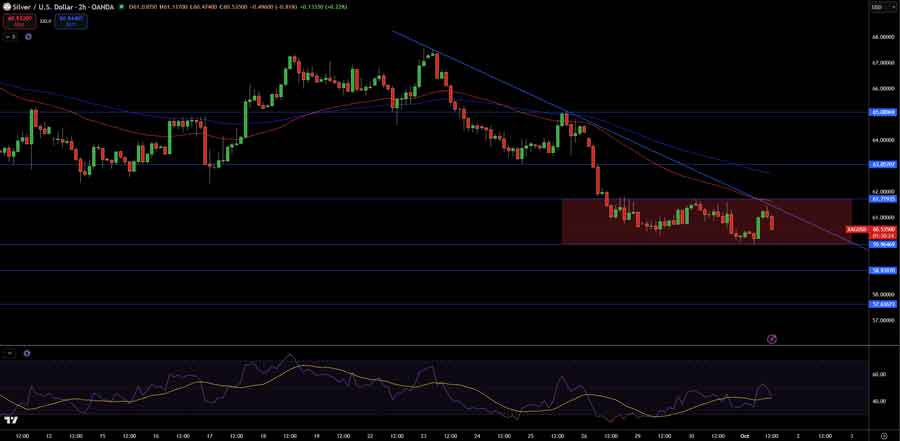Click the indicator icon beside legend collapse
The width and height of the screenshot is (900, 441).
coord(28,37)
